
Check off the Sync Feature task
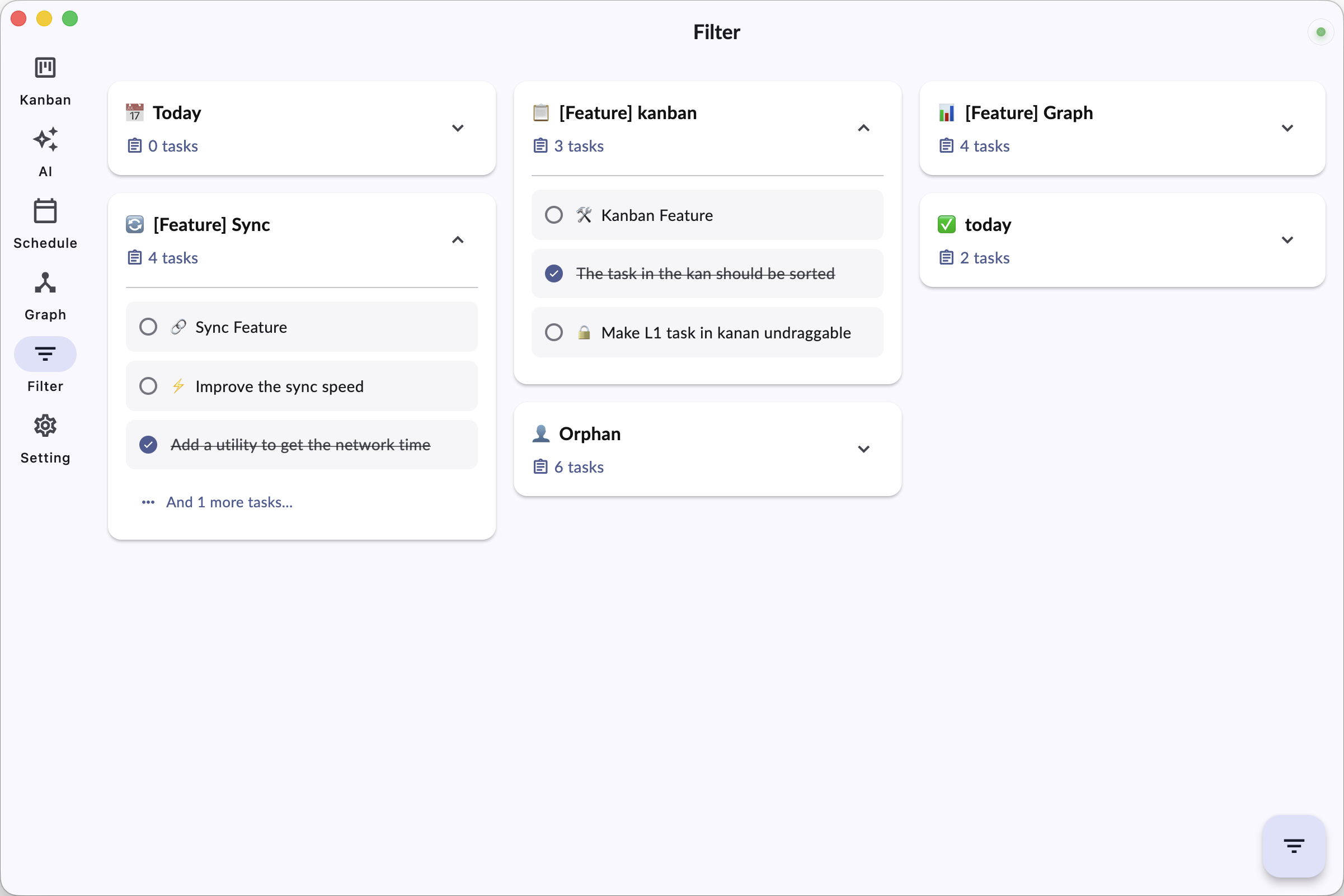pyautogui.click(x=148, y=326)
